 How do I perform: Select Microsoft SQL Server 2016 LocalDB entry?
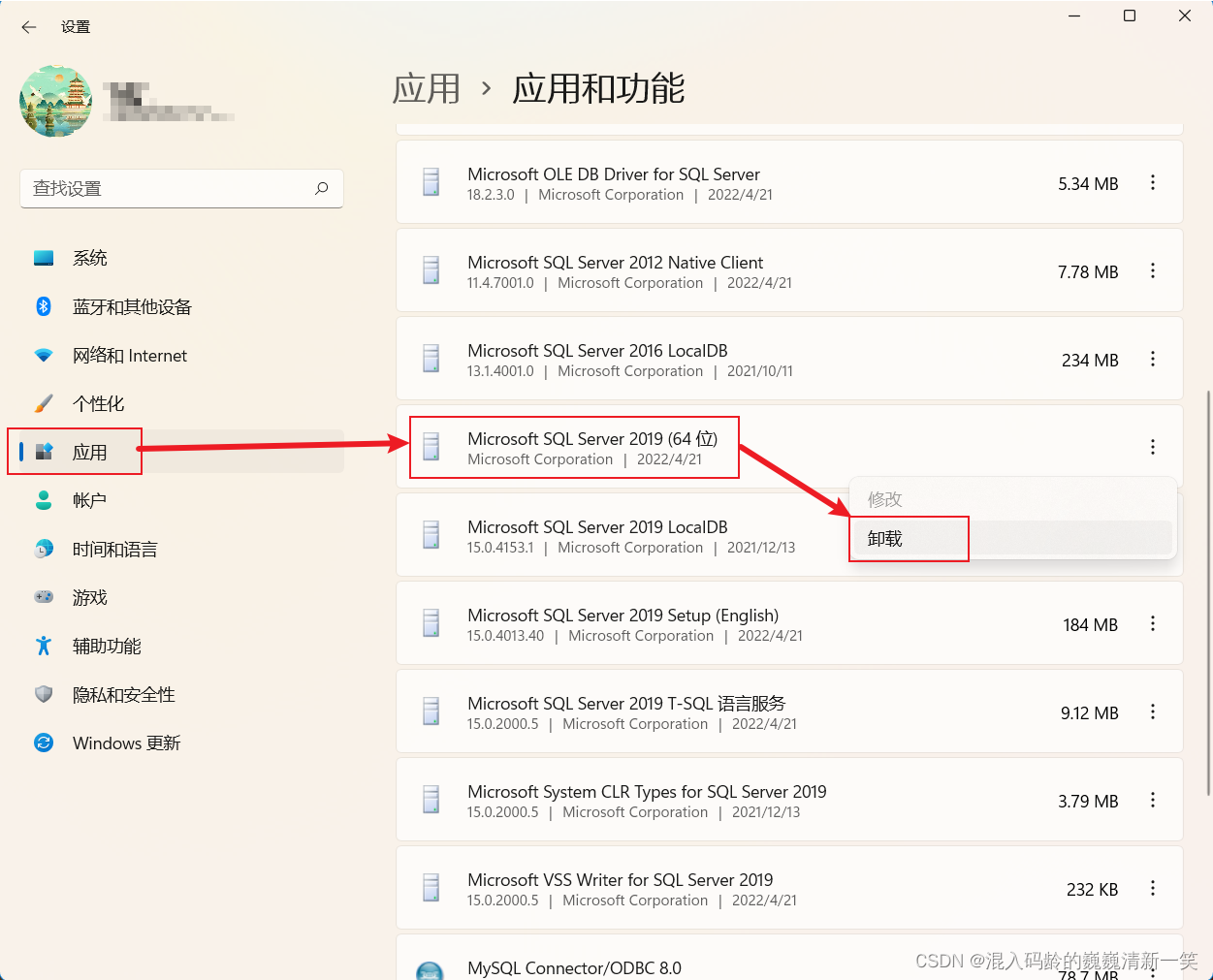coord(789,359)
